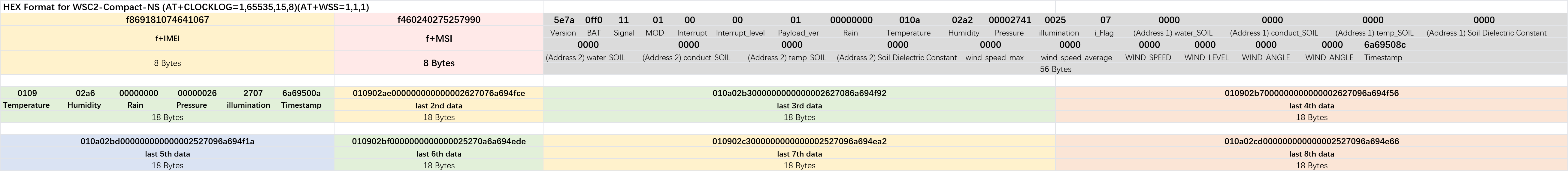This screenshot has height=171, width=1568.
Task: Select the 5e7a Version value
Action: 564,20
